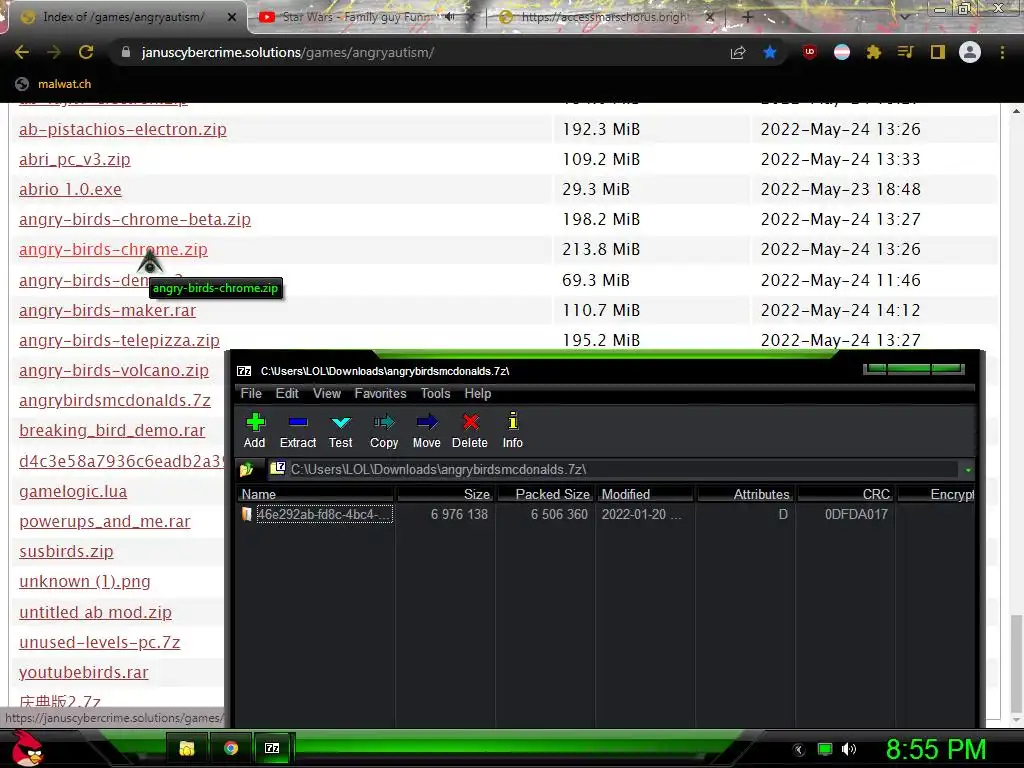The image size is (1024, 768).
Task: Toggle the bookmark star in address bar
Action: [770, 52]
